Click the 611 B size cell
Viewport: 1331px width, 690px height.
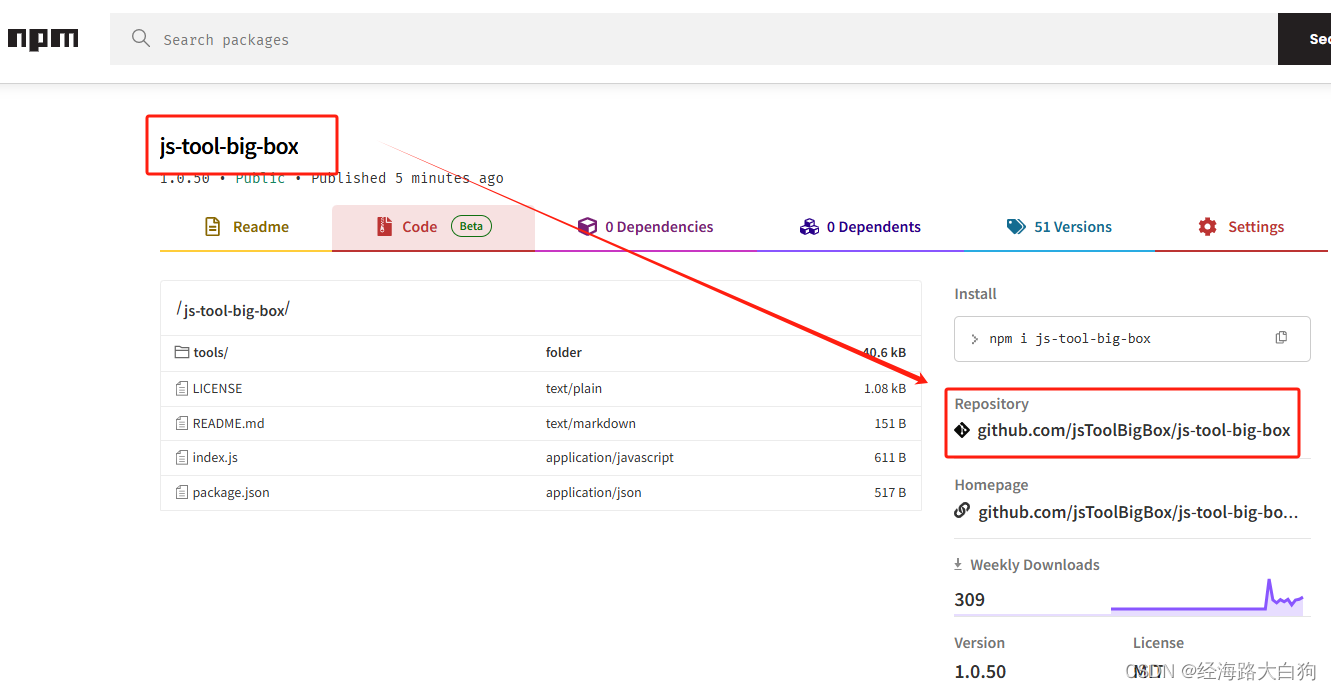[x=890, y=457]
